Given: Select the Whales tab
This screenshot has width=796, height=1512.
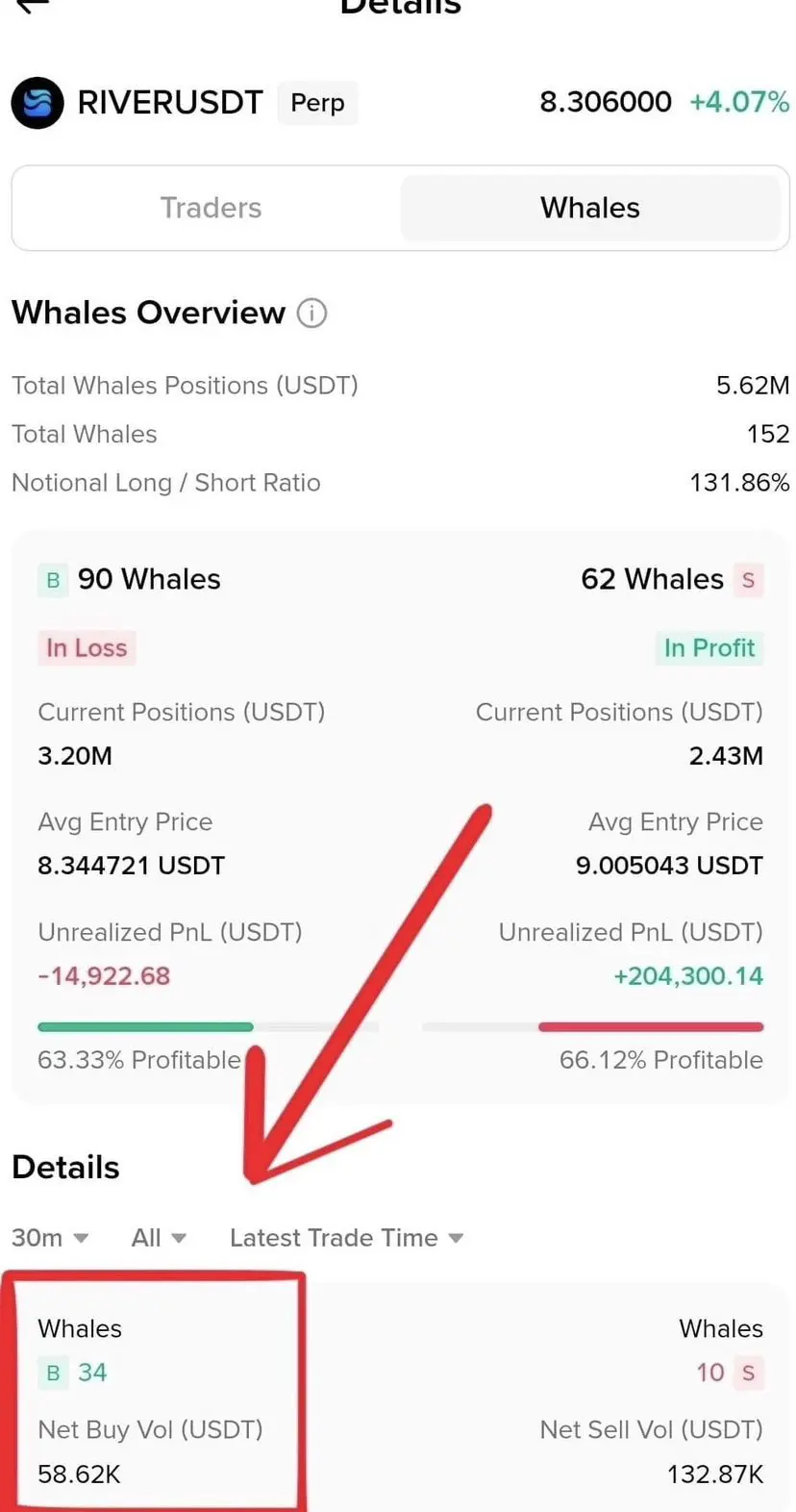Looking at the screenshot, I should coord(590,208).
